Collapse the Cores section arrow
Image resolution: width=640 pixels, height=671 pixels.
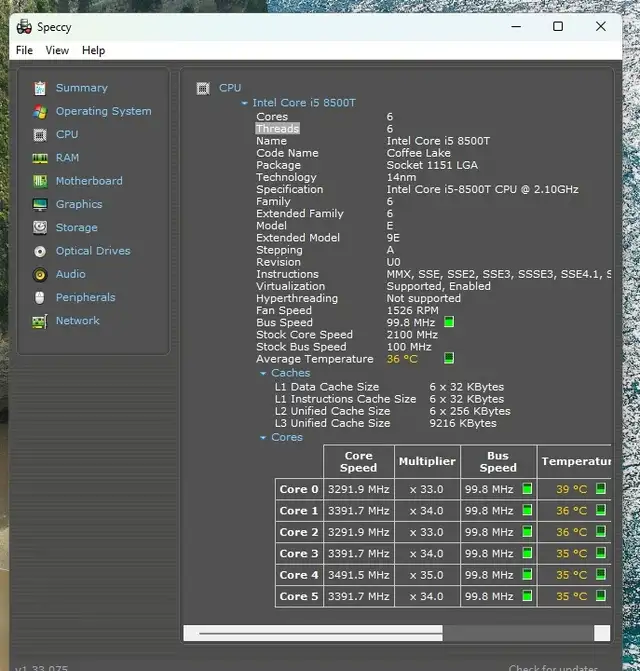pyautogui.click(x=263, y=438)
